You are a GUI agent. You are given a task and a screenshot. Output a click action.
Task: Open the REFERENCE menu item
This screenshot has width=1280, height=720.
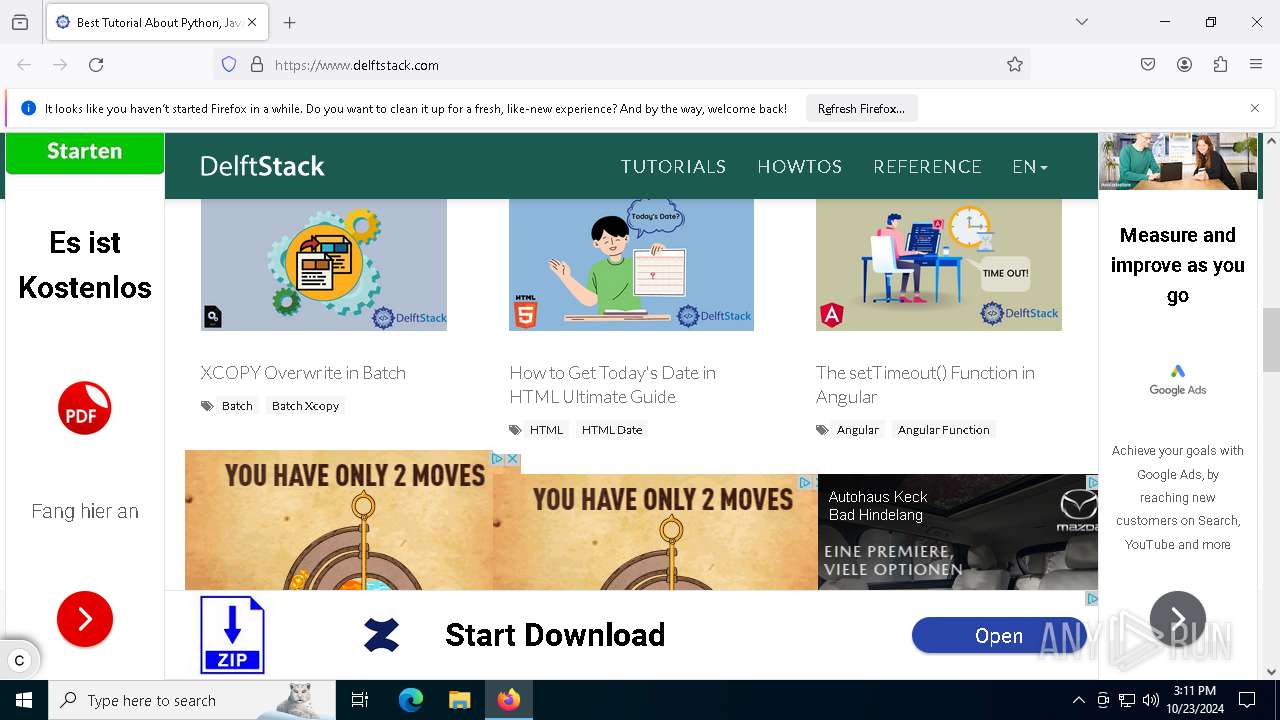pos(928,167)
